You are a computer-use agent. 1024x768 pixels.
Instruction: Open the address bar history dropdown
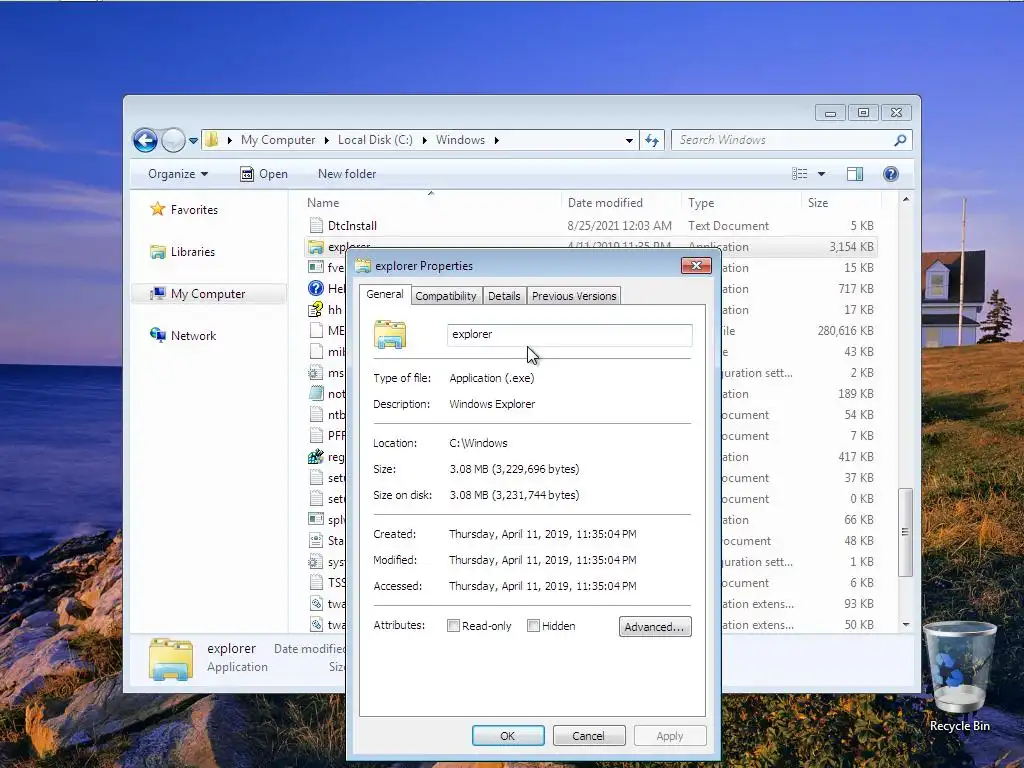(x=629, y=140)
